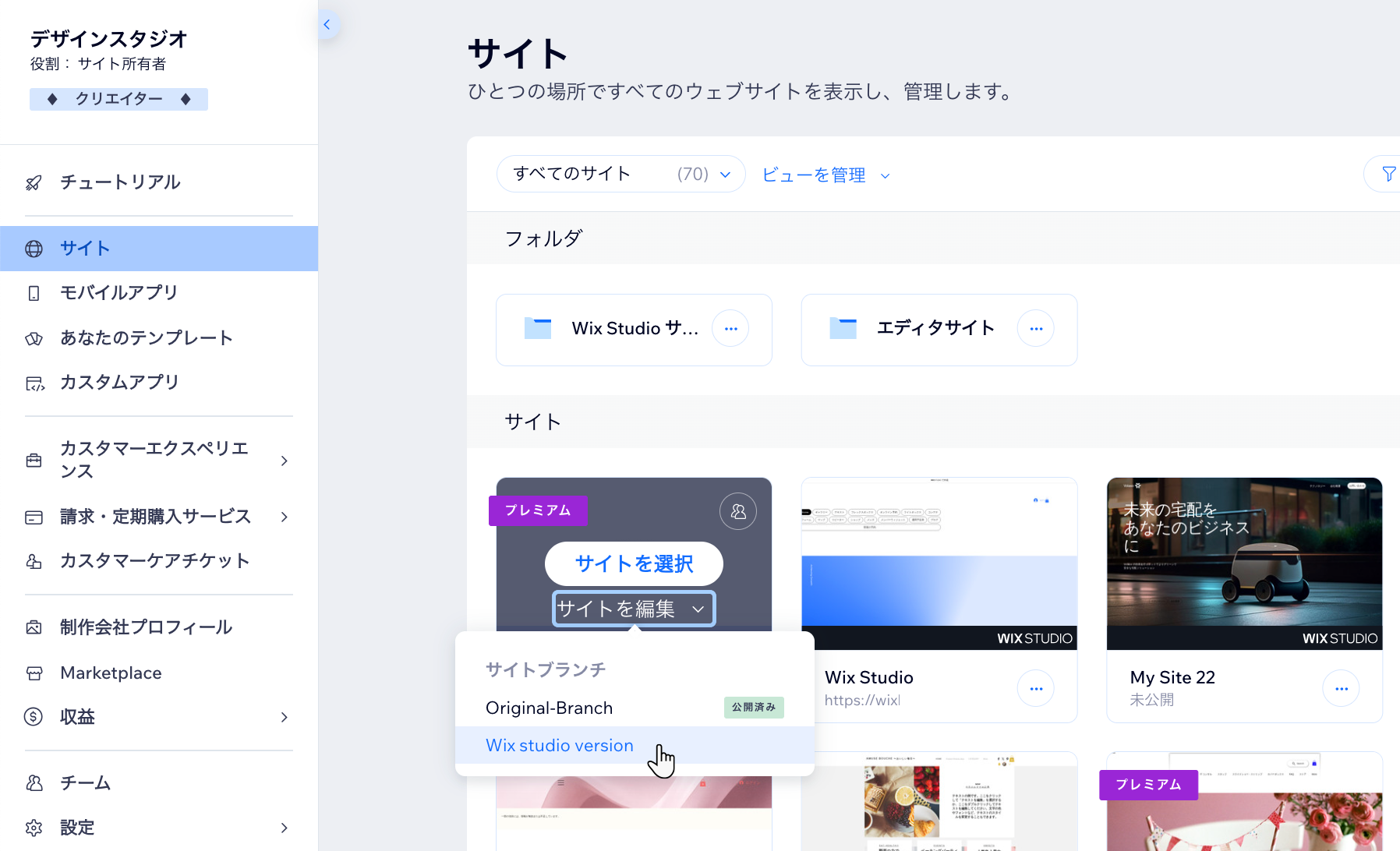The height and width of the screenshot is (851, 1400).
Task: Open the チュートリアル rocket icon
Action: click(x=34, y=182)
